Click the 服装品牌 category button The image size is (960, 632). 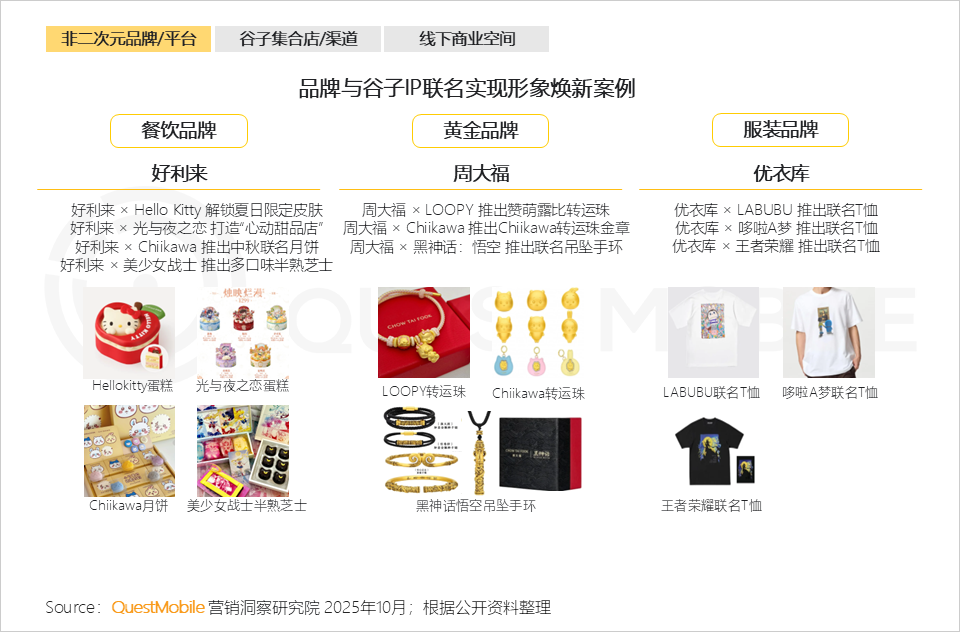[x=781, y=130]
